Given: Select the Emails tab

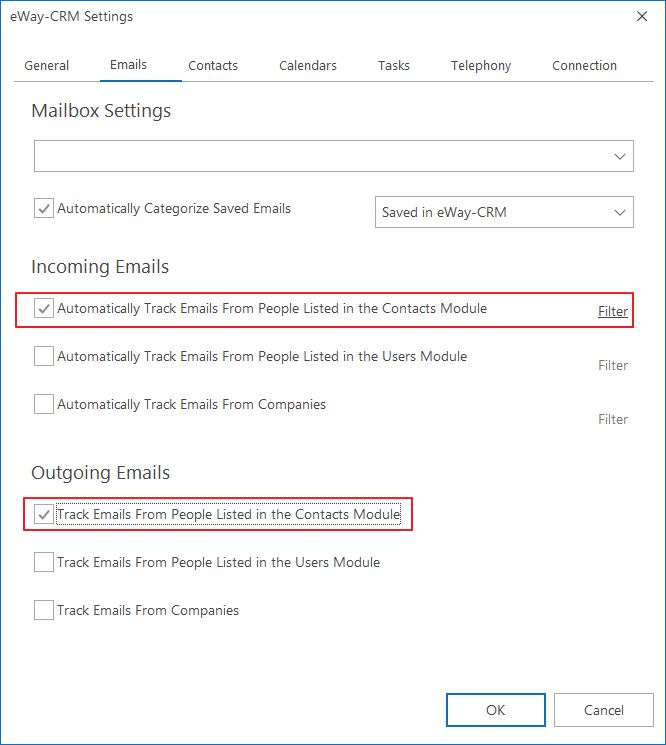Looking at the screenshot, I should click(128, 65).
